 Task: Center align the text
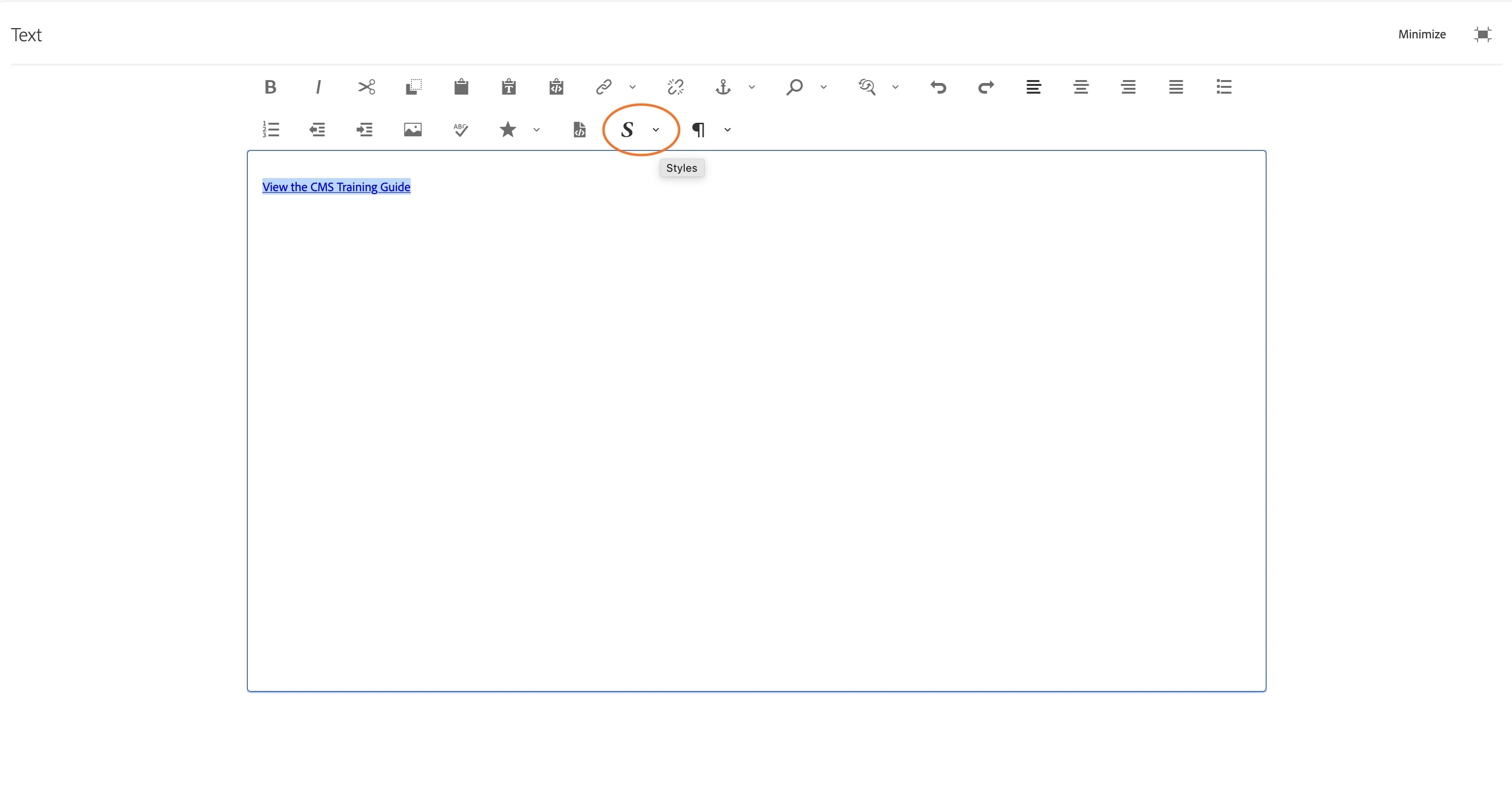point(1080,87)
